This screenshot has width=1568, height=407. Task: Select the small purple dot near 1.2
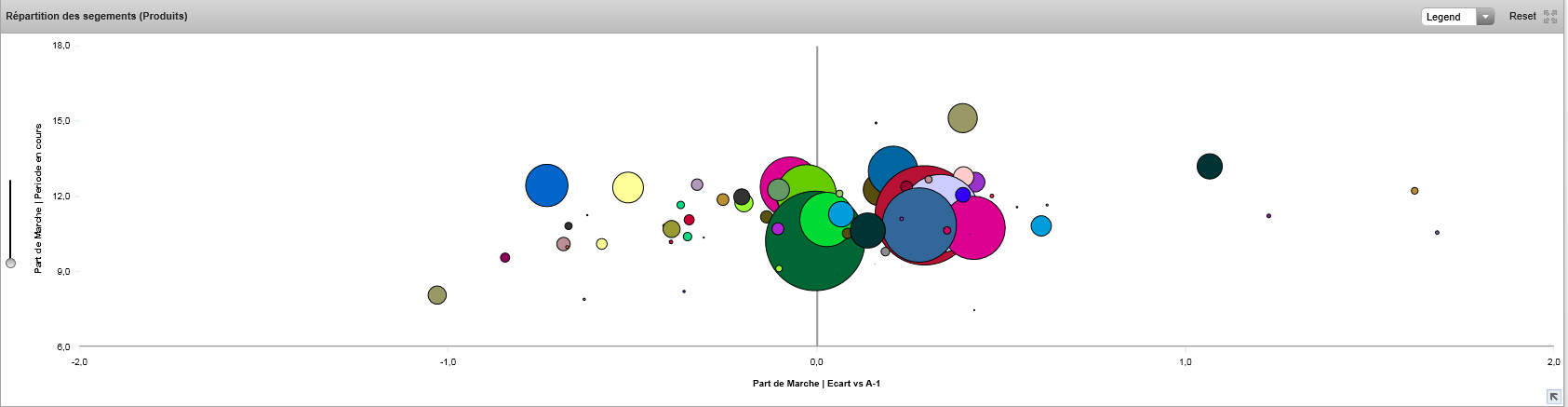(1268, 216)
